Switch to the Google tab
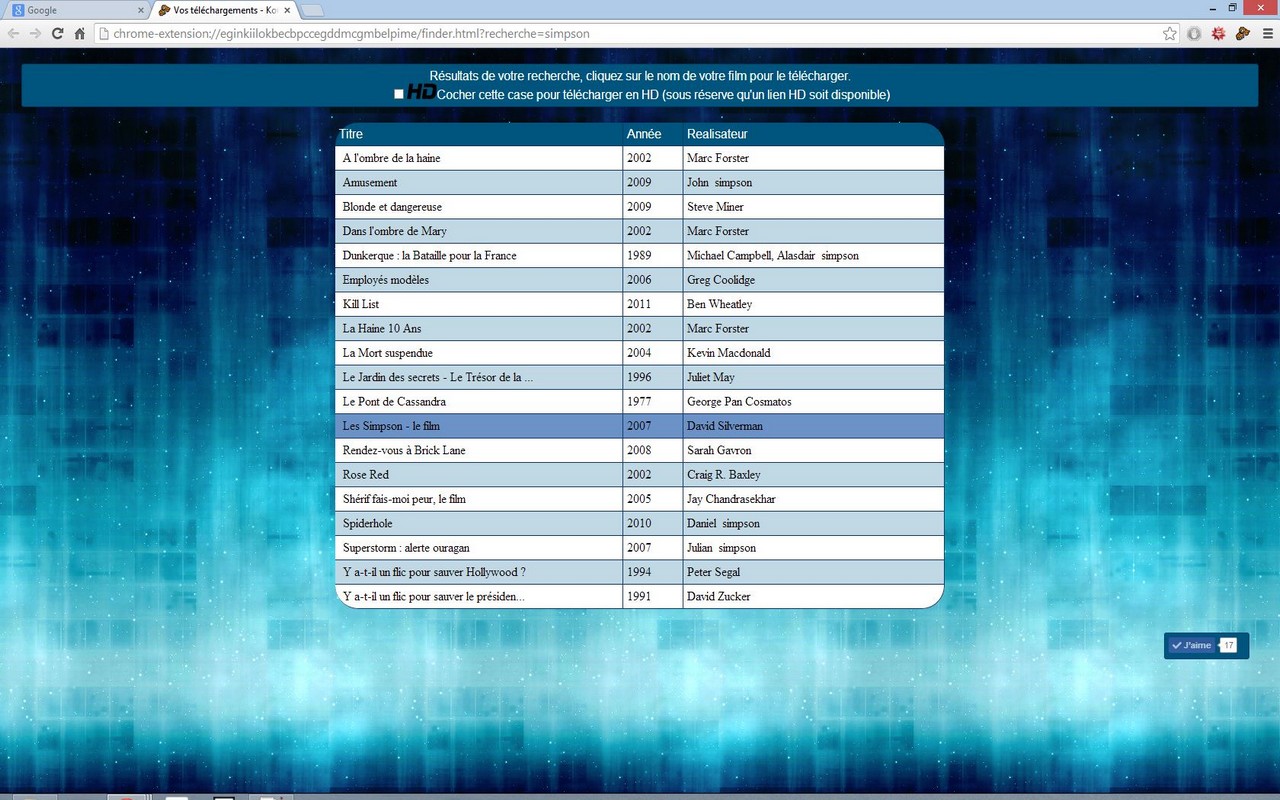Viewport: 1280px width, 800px height. coord(76,10)
